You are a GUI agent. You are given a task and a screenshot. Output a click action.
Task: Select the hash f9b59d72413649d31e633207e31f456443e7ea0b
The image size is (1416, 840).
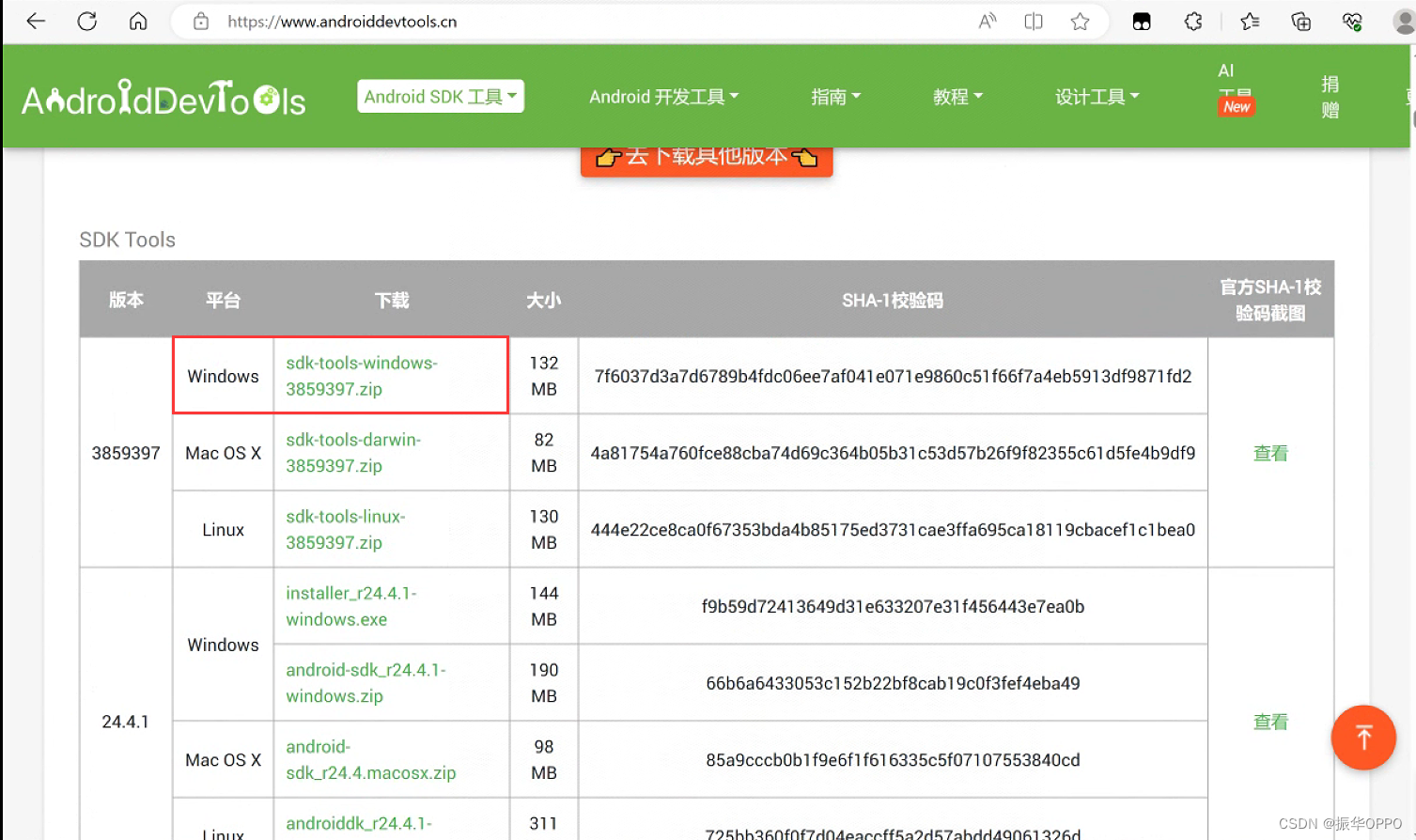click(893, 607)
